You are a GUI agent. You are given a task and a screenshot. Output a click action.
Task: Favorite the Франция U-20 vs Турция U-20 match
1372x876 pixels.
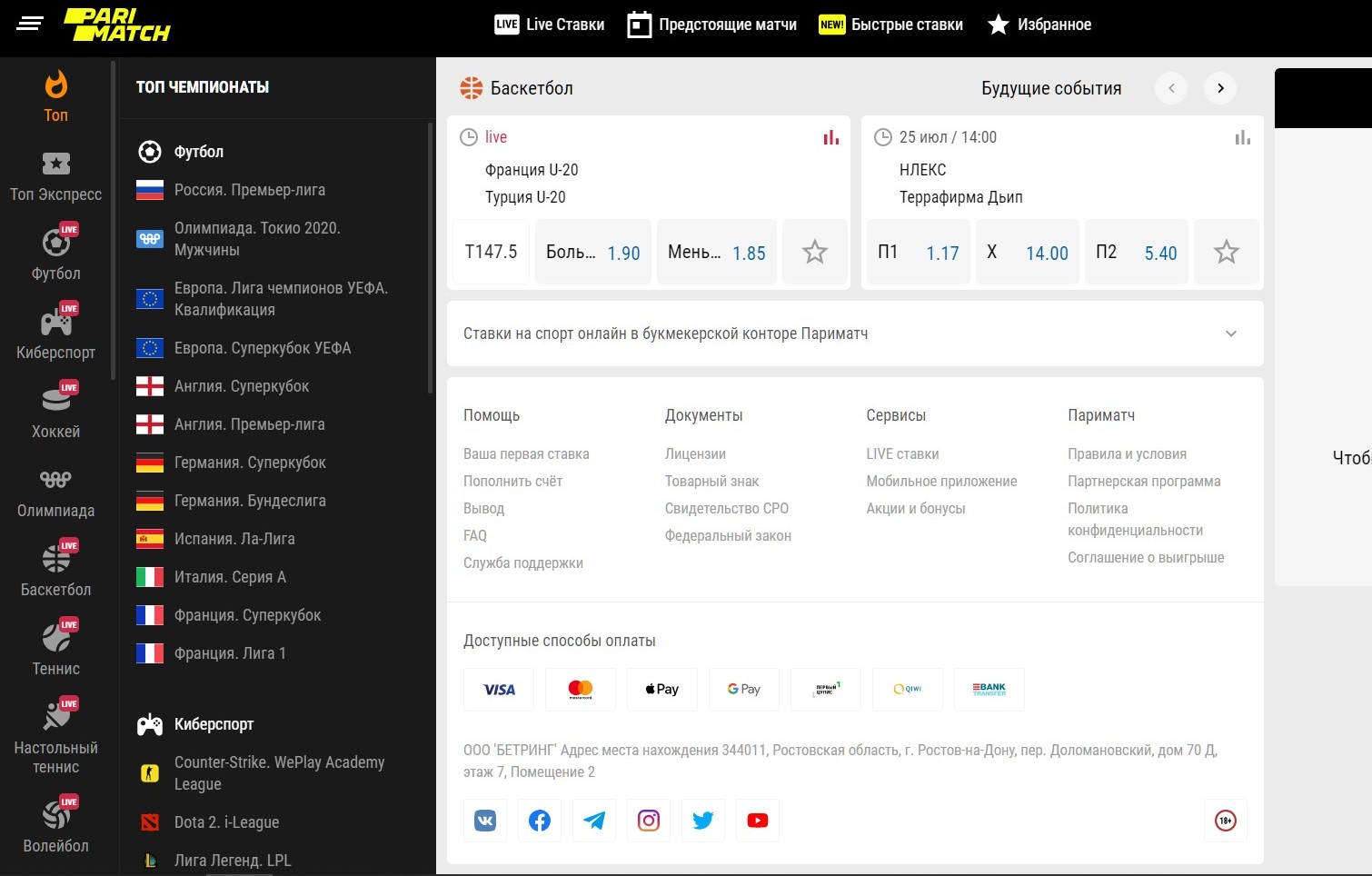tap(815, 252)
